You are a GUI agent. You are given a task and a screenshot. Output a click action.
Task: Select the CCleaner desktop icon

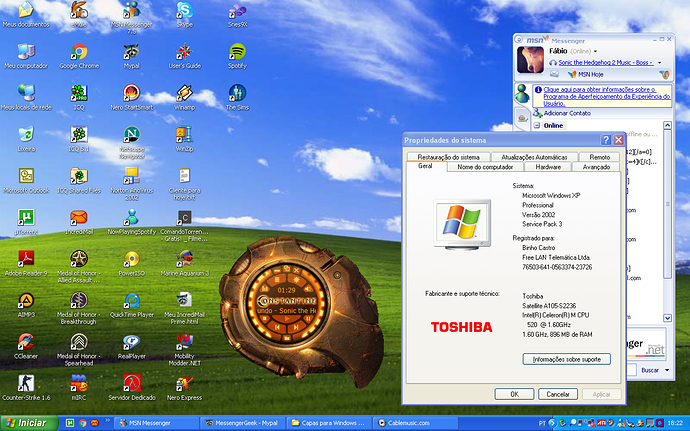pyautogui.click(x=26, y=346)
